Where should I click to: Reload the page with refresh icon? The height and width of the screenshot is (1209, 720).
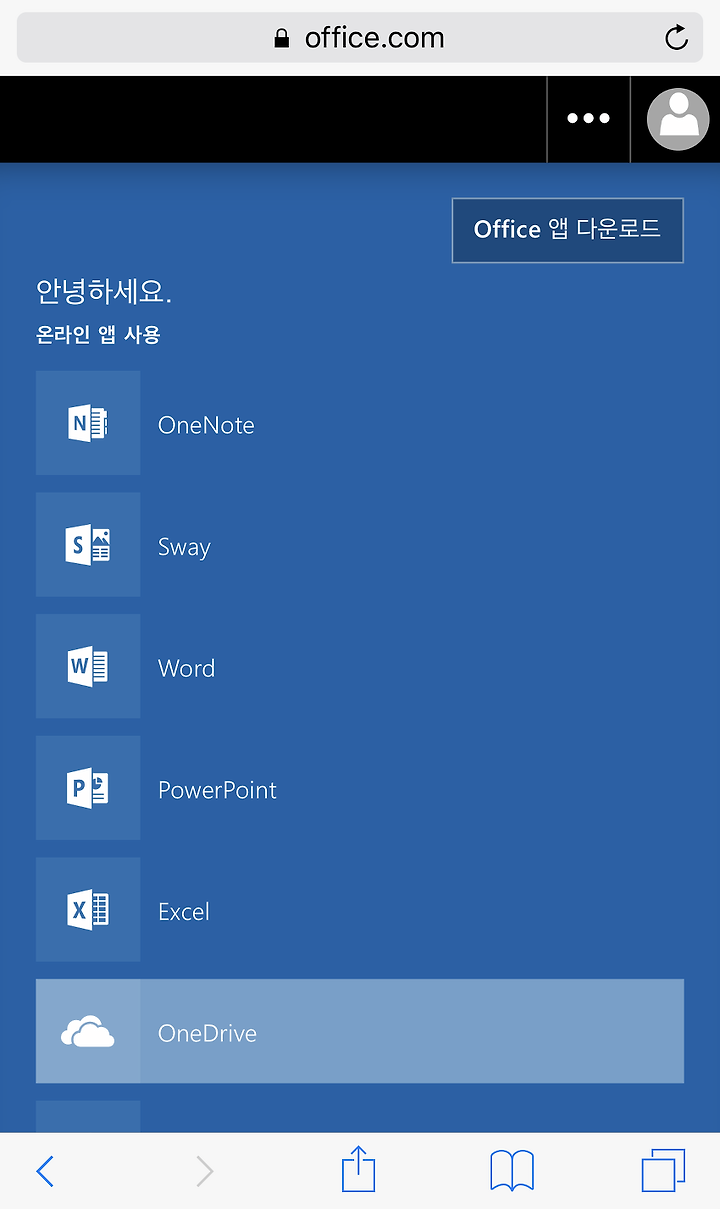coord(677,38)
